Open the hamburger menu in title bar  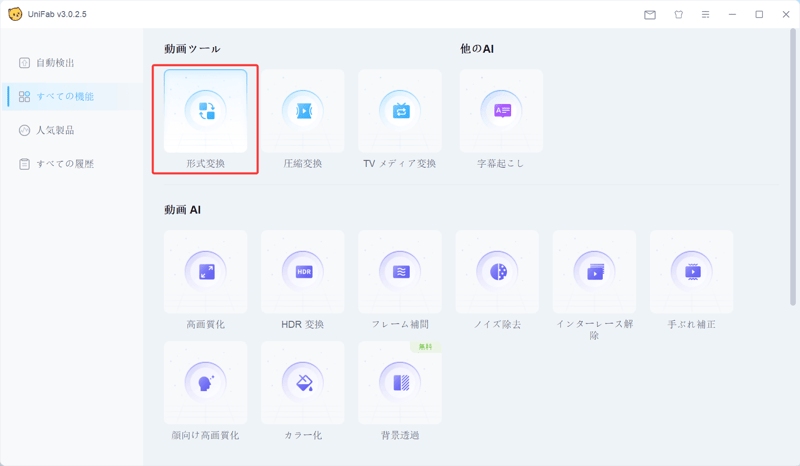point(705,15)
